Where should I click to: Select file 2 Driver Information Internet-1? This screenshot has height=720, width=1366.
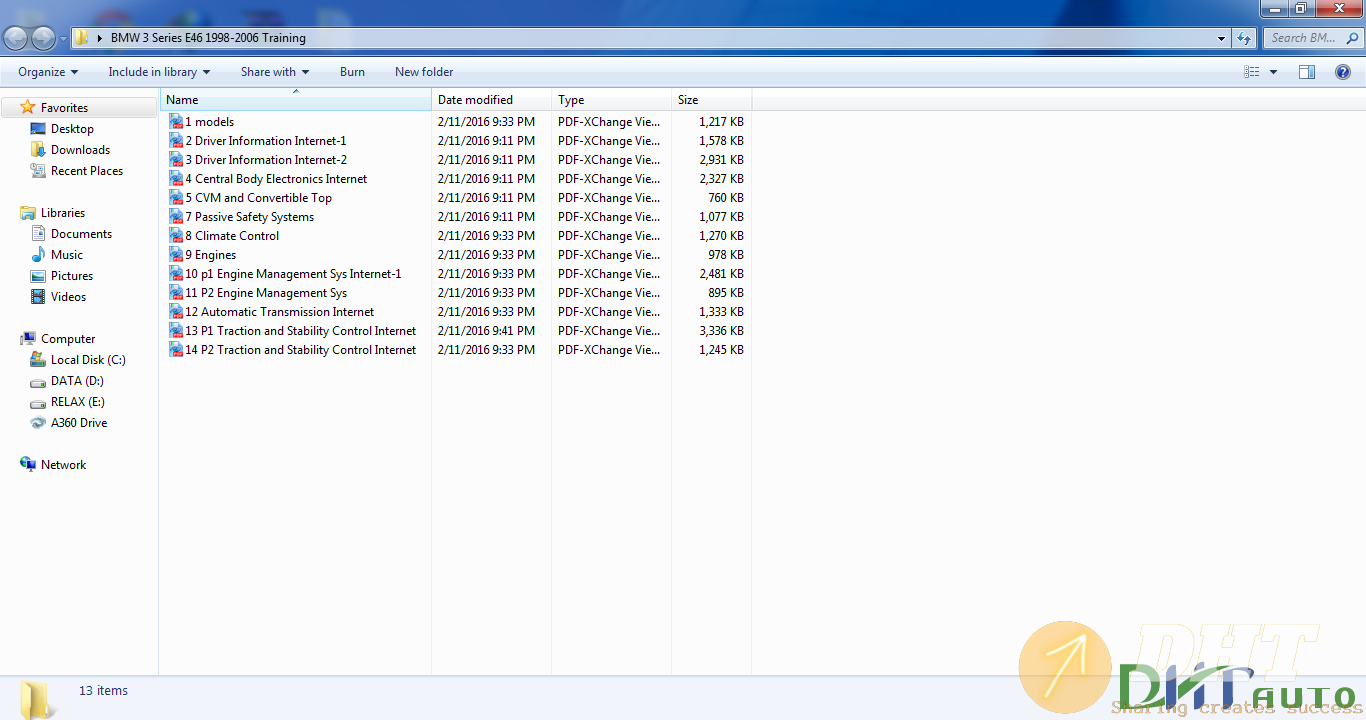click(x=265, y=141)
